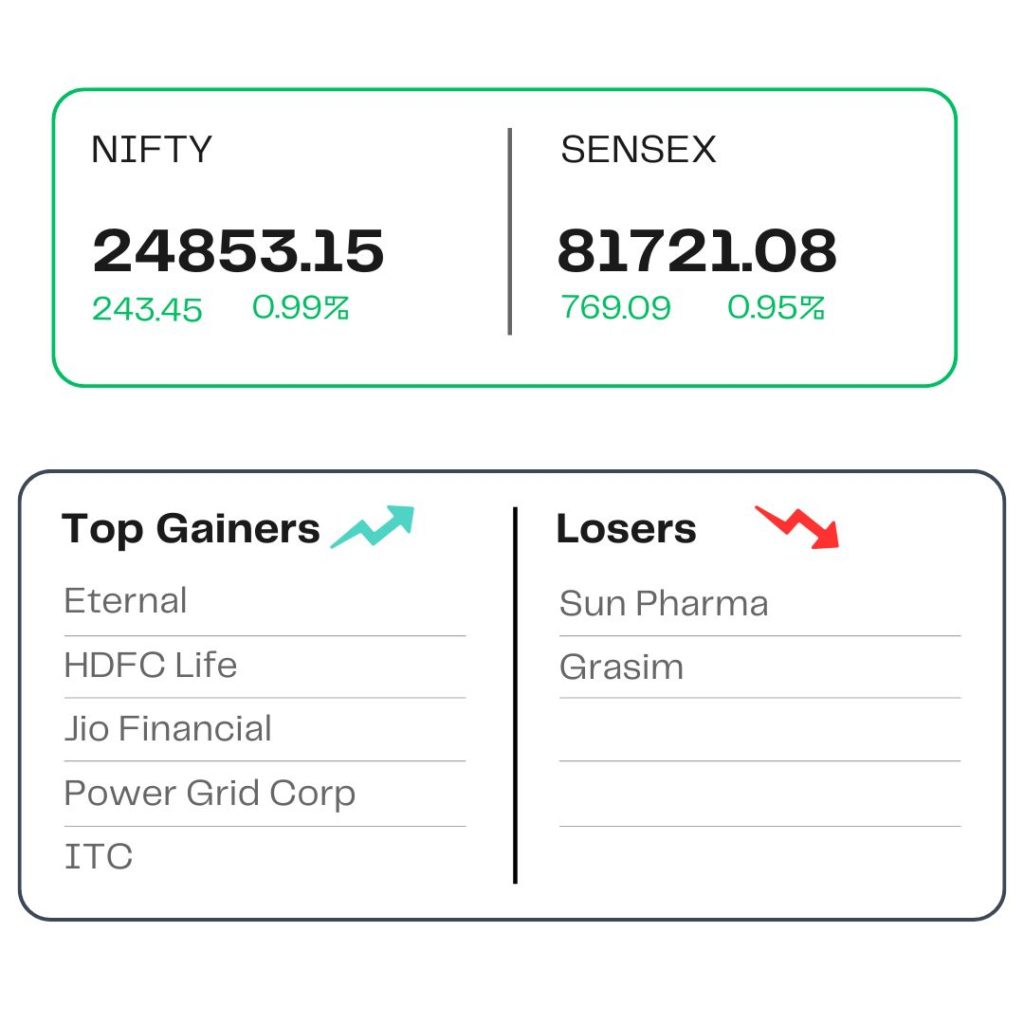The height and width of the screenshot is (1024, 1024).
Task: Click the empty third losers row
Action: point(760,729)
